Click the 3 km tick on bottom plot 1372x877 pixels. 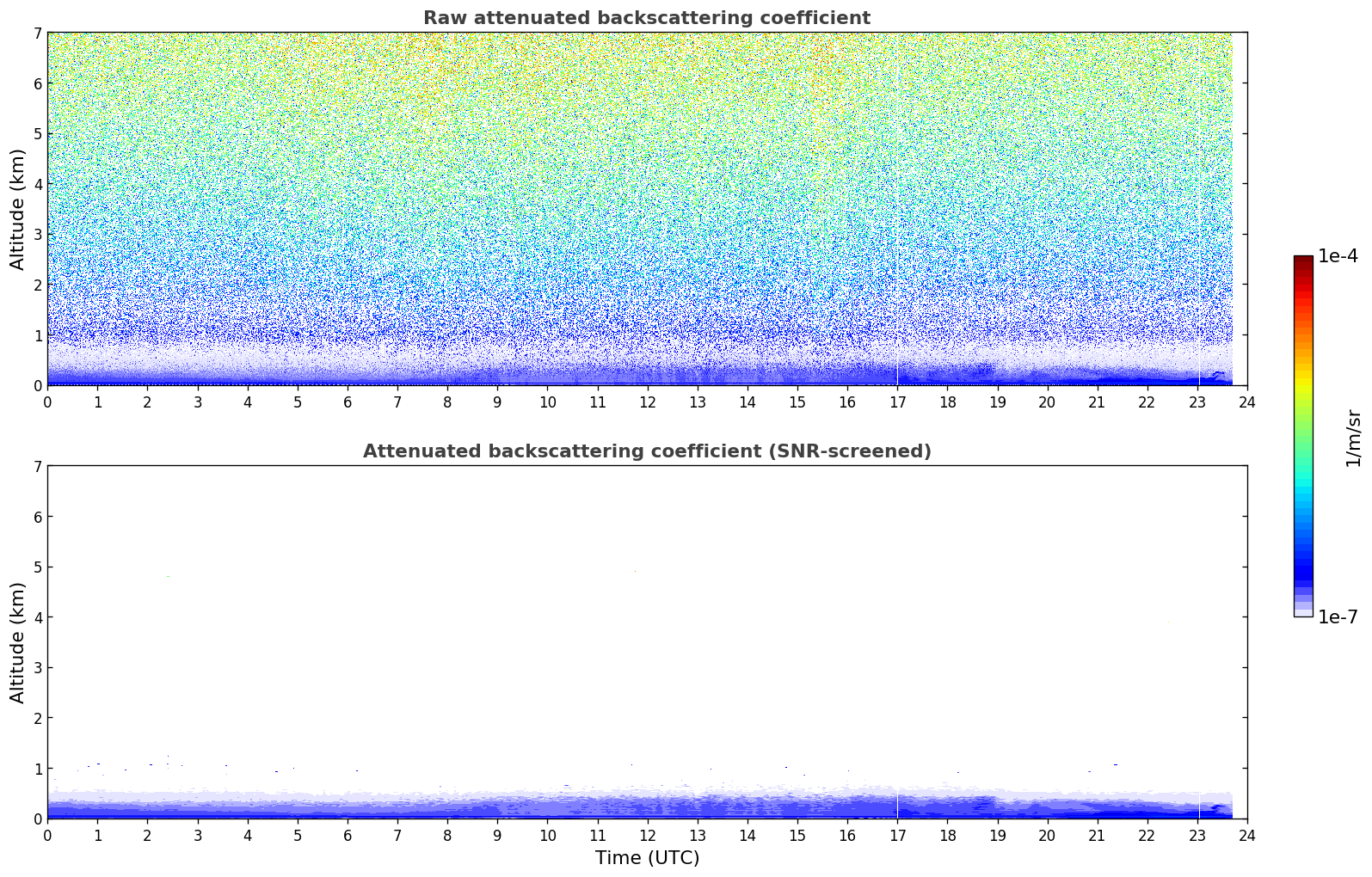coord(37,667)
